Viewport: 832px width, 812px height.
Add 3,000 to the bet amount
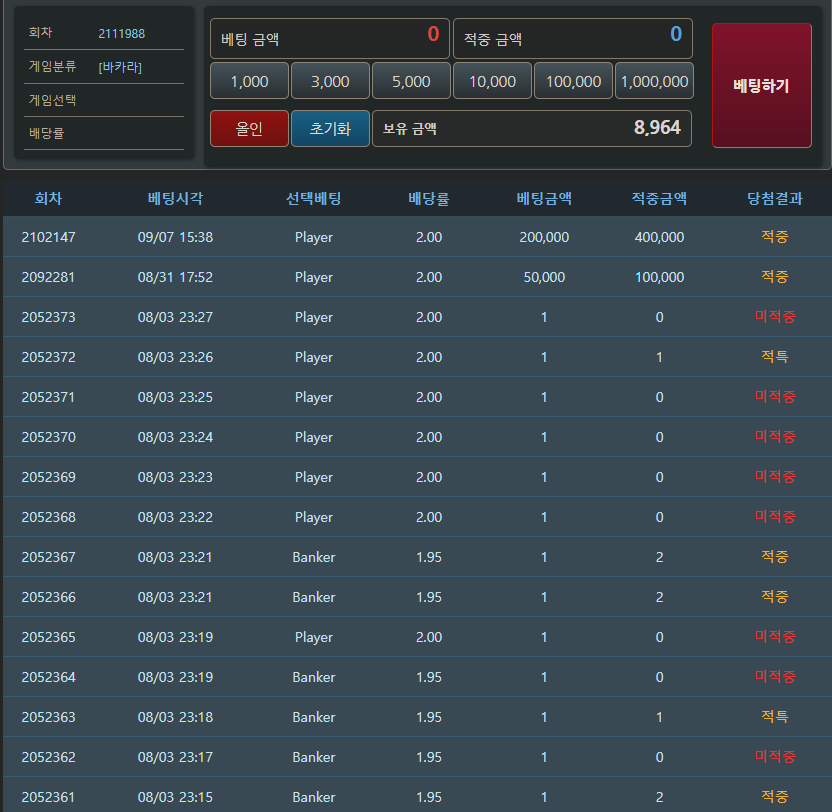(330, 81)
